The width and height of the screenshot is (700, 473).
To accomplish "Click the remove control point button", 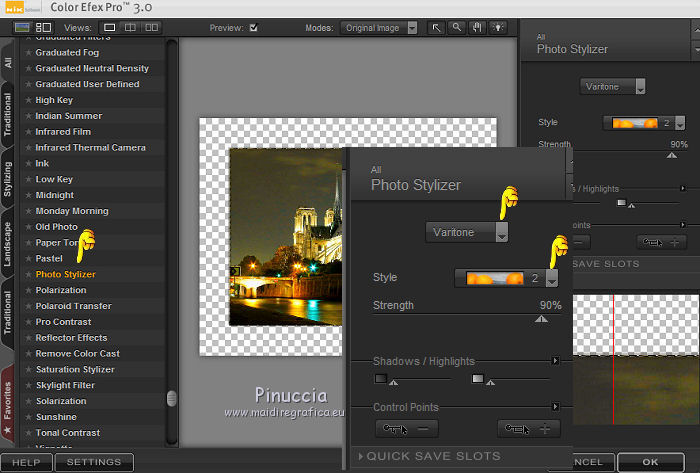I will click(407, 429).
